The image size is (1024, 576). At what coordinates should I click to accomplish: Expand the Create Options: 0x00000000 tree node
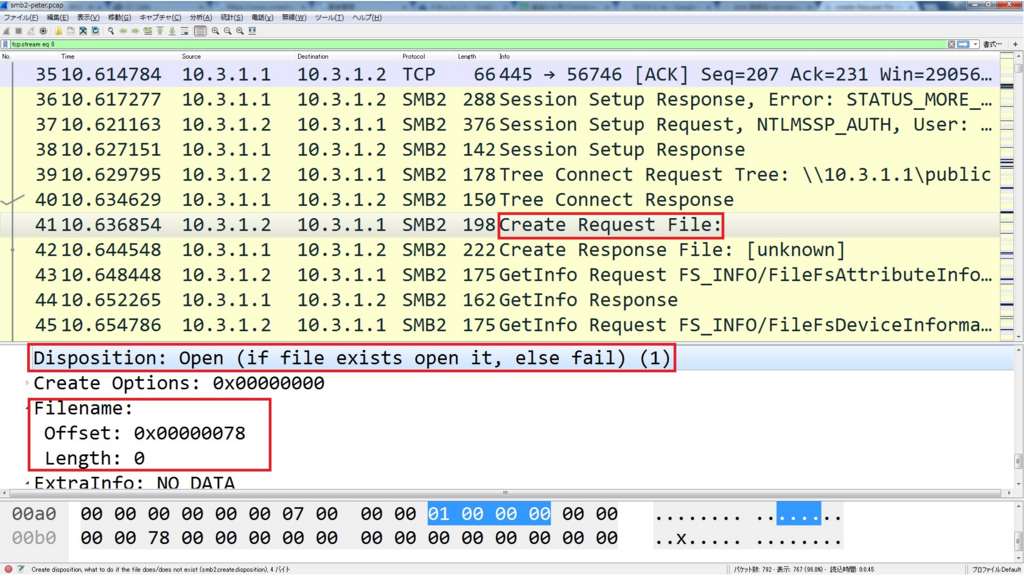coord(27,383)
